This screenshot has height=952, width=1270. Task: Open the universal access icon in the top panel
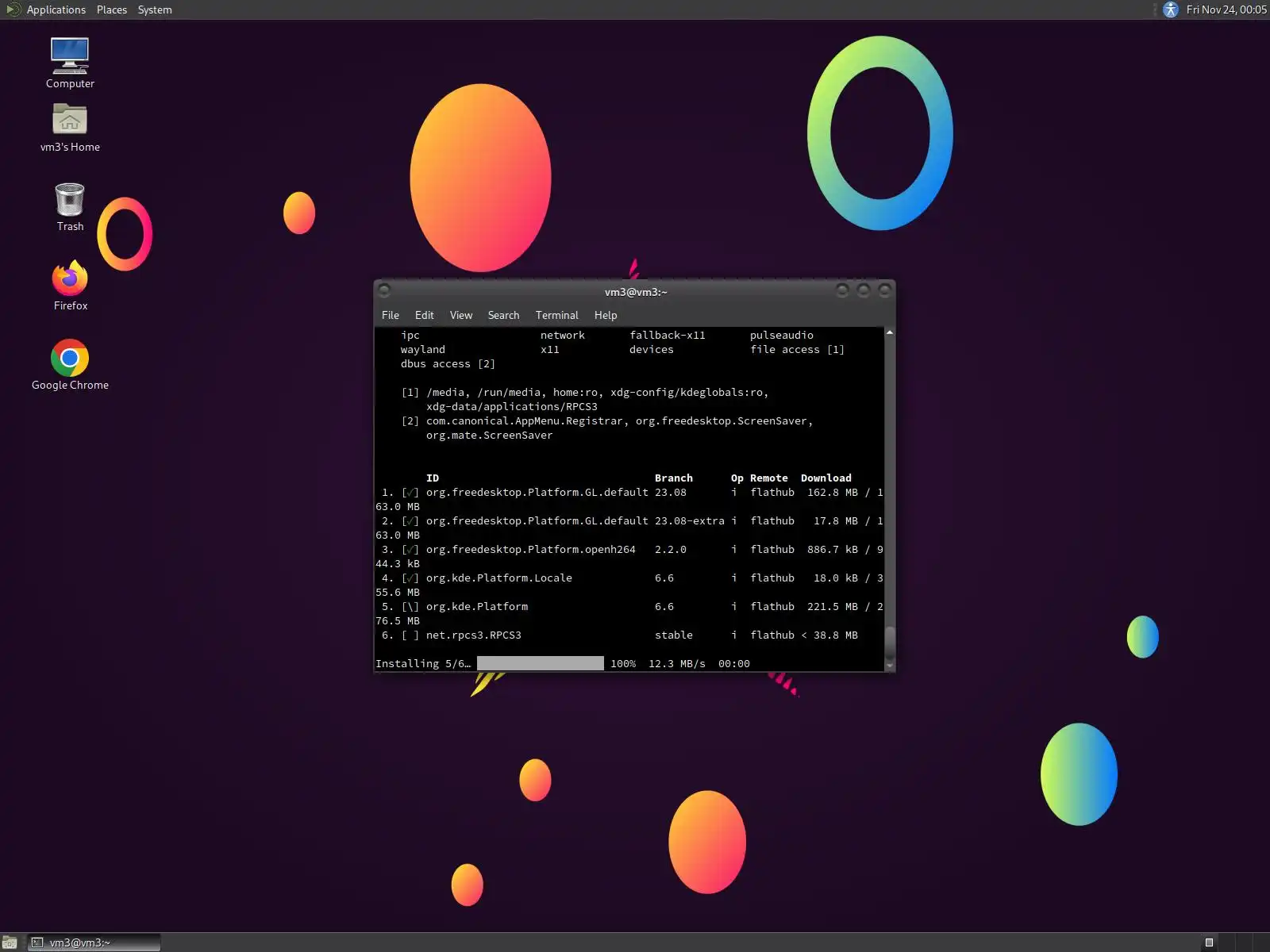pyautogui.click(x=1171, y=10)
